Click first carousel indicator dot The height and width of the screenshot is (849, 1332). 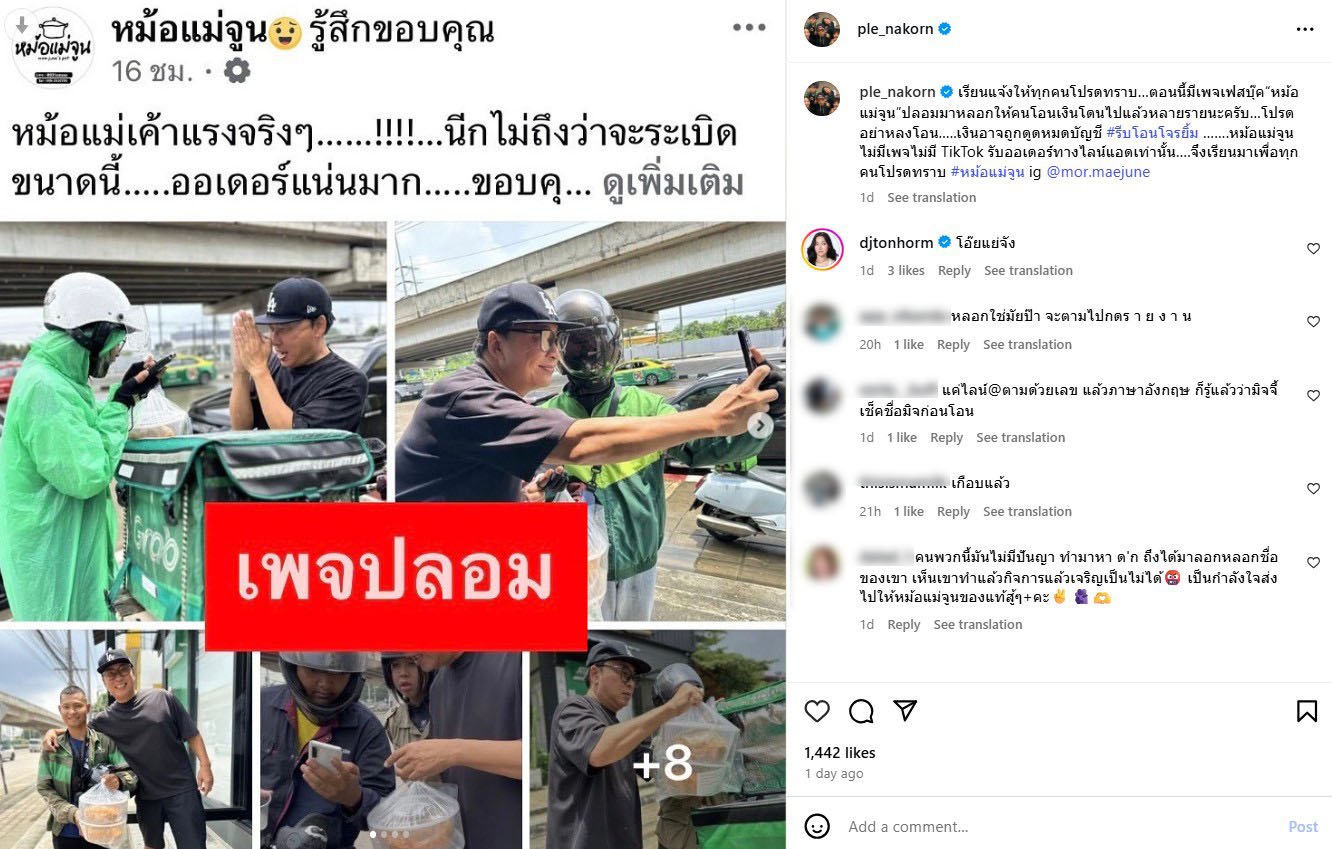coord(373,834)
